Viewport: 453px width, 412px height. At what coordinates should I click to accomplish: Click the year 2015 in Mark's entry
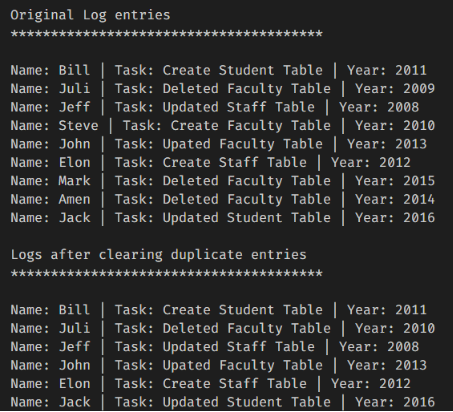[x=419, y=181]
